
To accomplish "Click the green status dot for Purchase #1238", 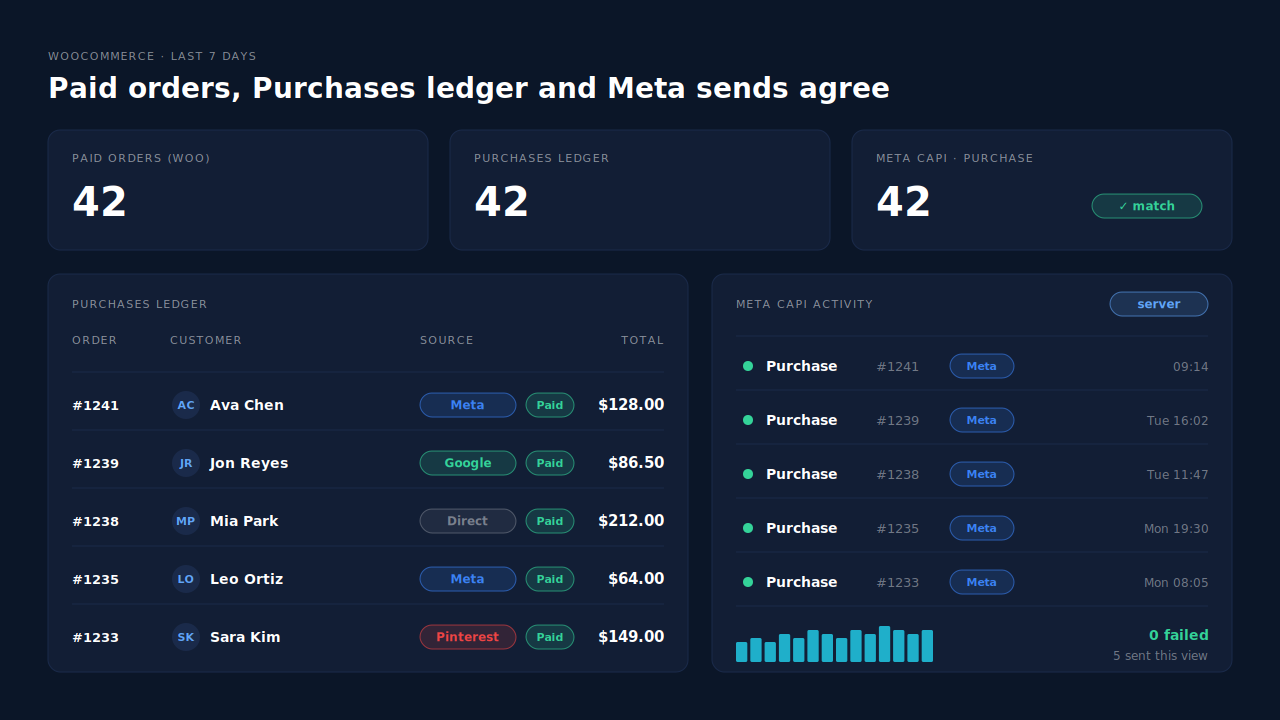I will click(x=748, y=474).
